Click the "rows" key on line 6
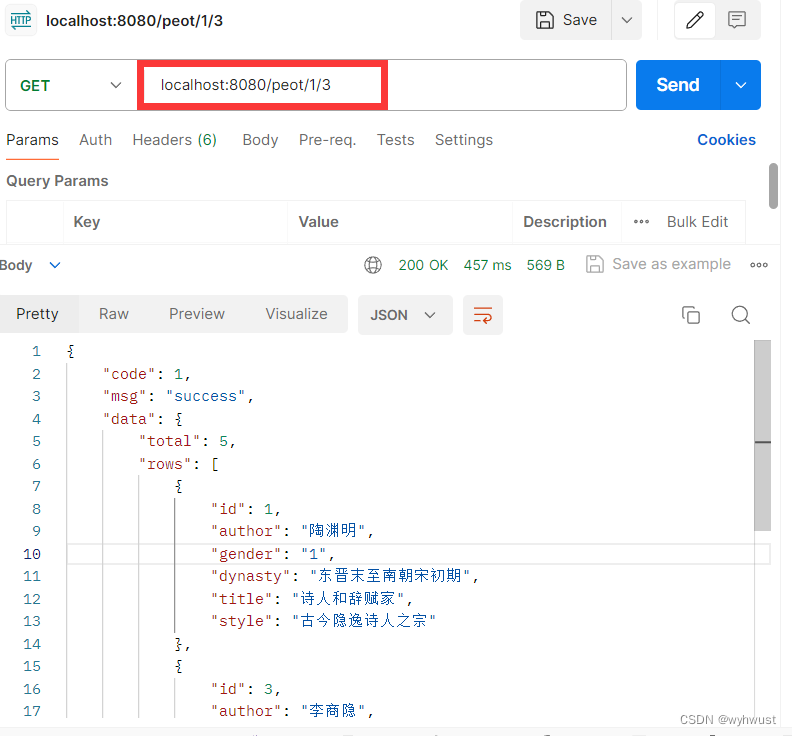The width and height of the screenshot is (792, 736). pos(165,464)
